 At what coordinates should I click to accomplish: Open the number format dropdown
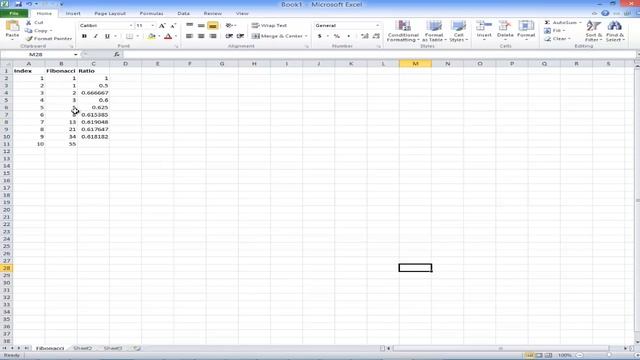tap(378, 26)
